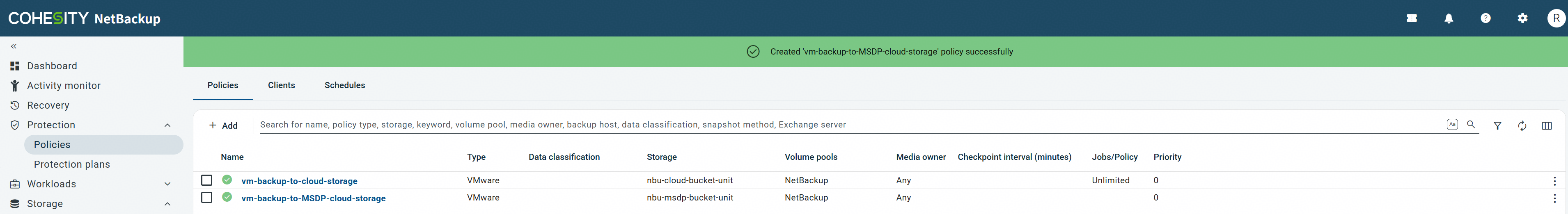Collapse the Storage section chevron
The width and height of the screenshot is (1568, 214).
pyautogui.click(x=167, y=204)
